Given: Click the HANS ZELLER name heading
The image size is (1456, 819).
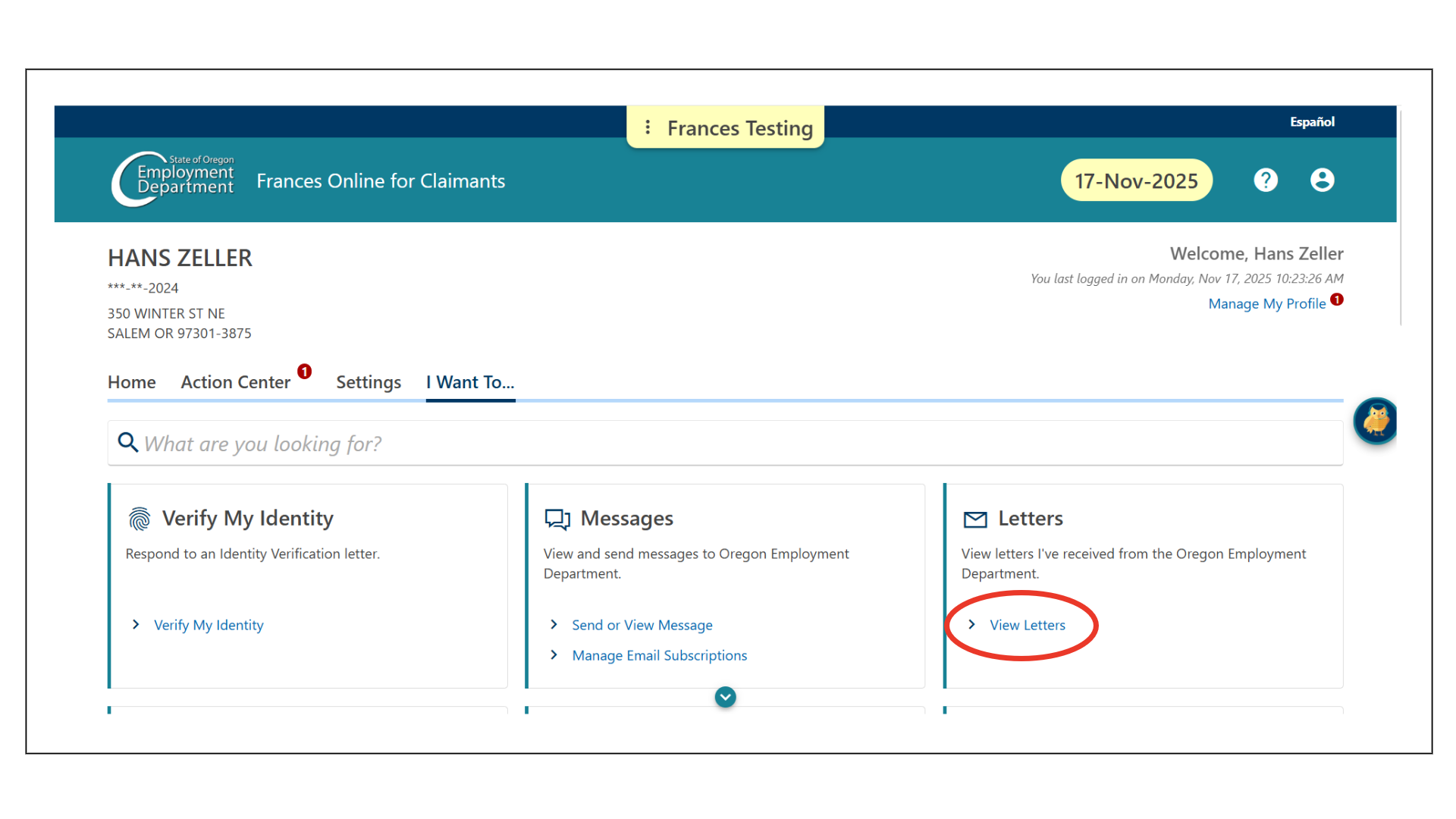Looking at the screenshot, I should 180,258.
